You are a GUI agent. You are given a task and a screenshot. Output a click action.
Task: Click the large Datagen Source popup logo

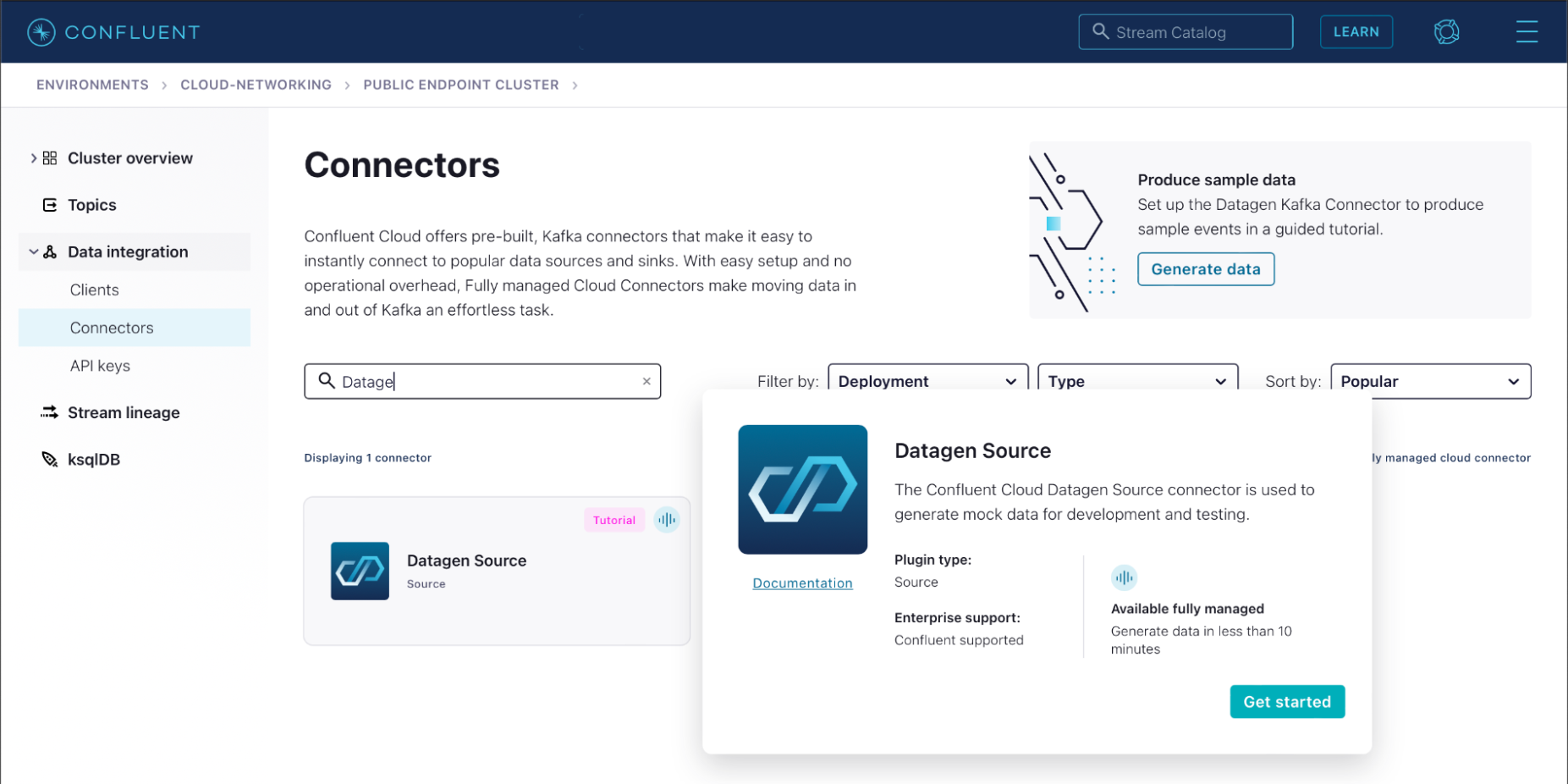pos(803,489)
